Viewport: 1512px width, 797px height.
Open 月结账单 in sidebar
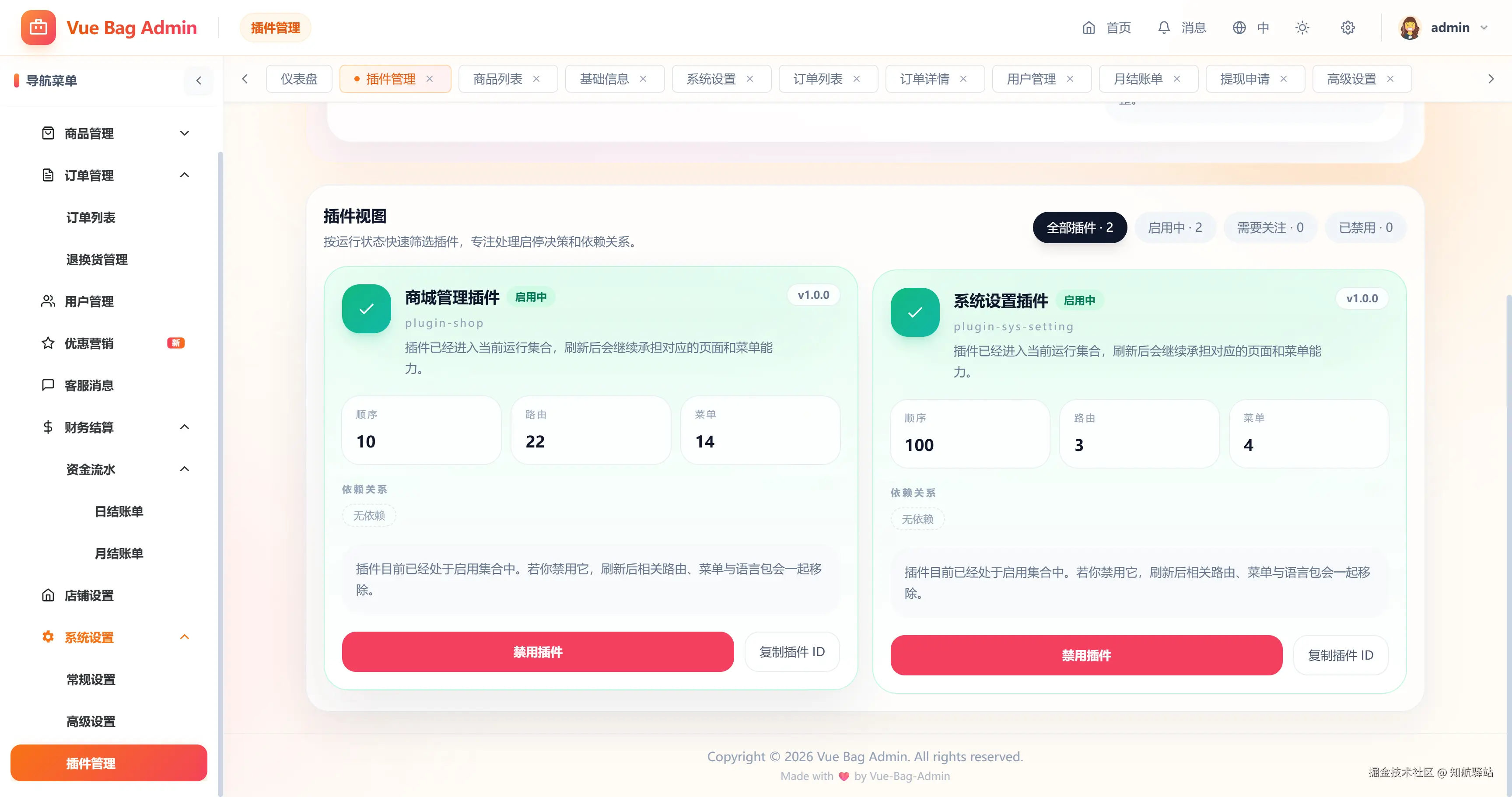(x=119, y=553)
